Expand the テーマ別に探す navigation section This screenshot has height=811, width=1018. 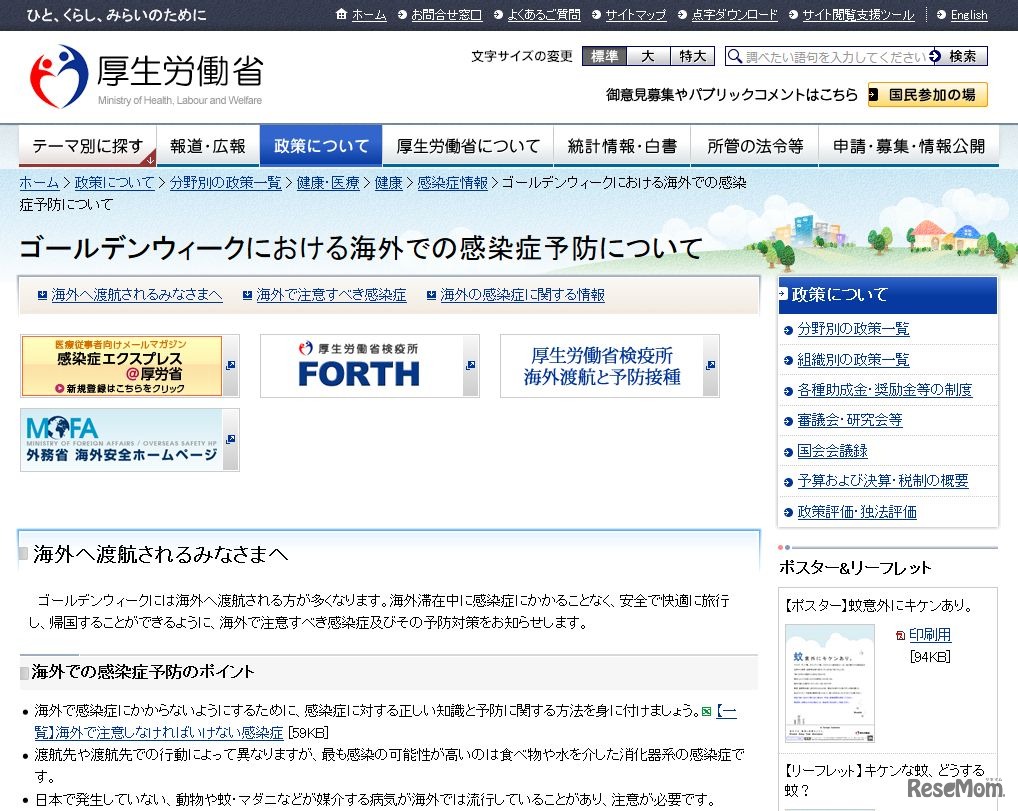(86, 144)
